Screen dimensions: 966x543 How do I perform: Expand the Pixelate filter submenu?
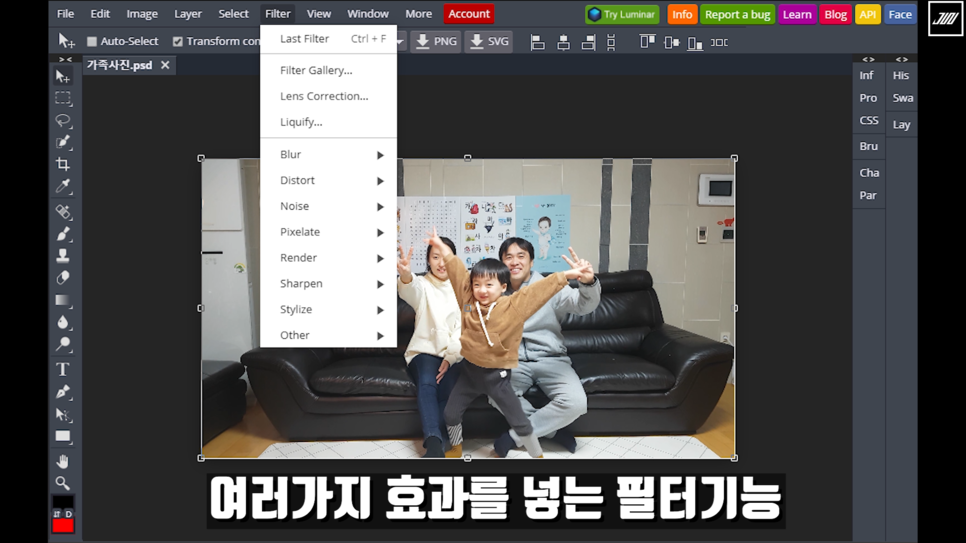tap(328, 232)
